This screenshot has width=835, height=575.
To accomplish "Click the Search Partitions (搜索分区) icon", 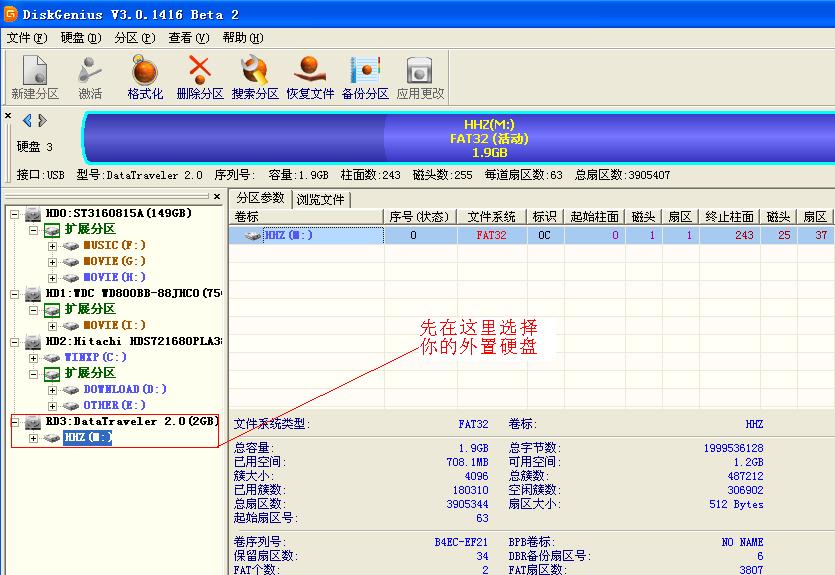I will pyautogui.click(x=255, y=77).
